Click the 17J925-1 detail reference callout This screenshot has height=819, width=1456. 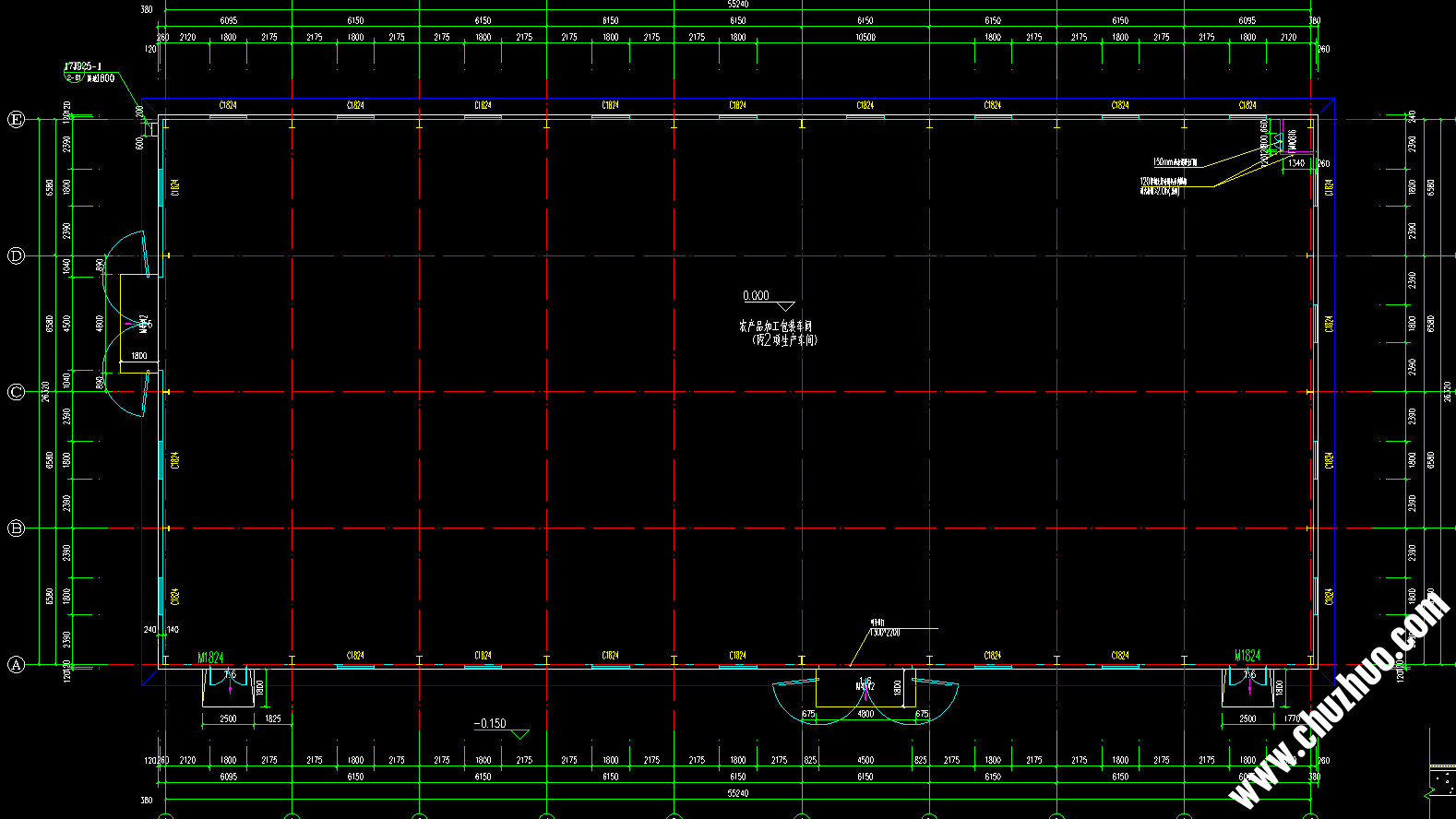pos(82,67)
